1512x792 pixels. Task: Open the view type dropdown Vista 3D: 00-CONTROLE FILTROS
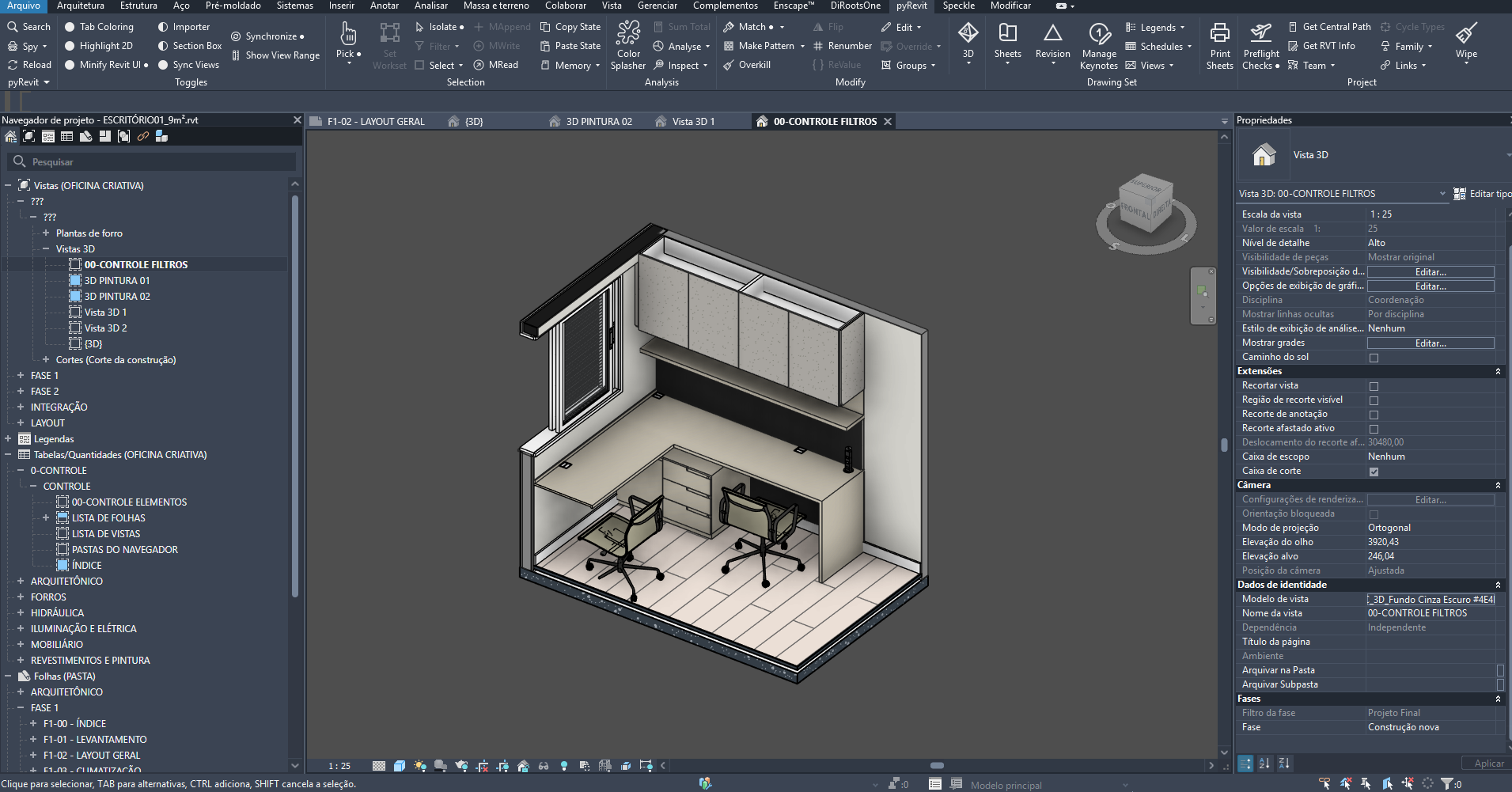(1442, 193)
